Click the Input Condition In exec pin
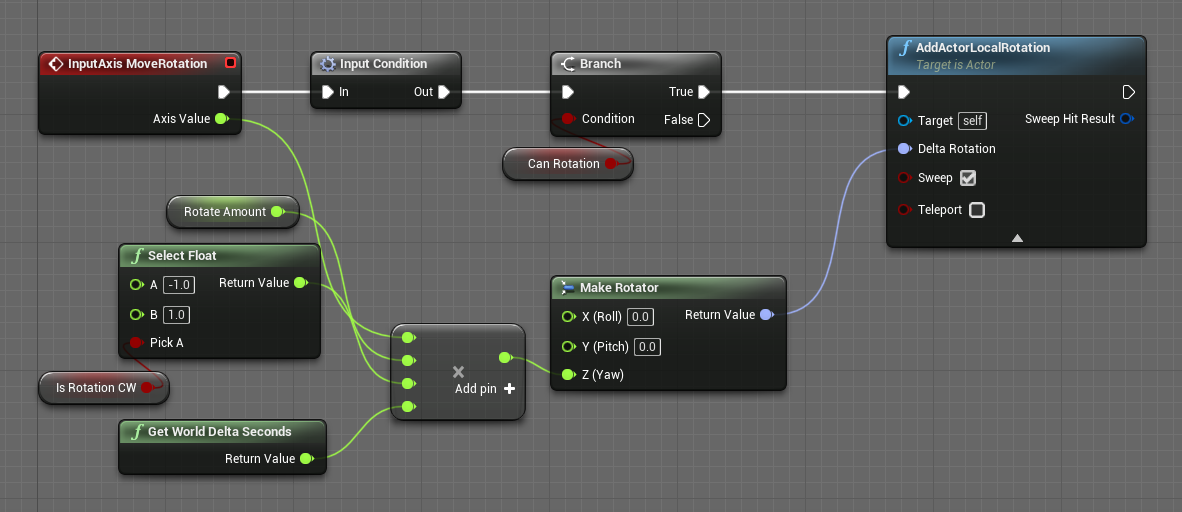 327,92
